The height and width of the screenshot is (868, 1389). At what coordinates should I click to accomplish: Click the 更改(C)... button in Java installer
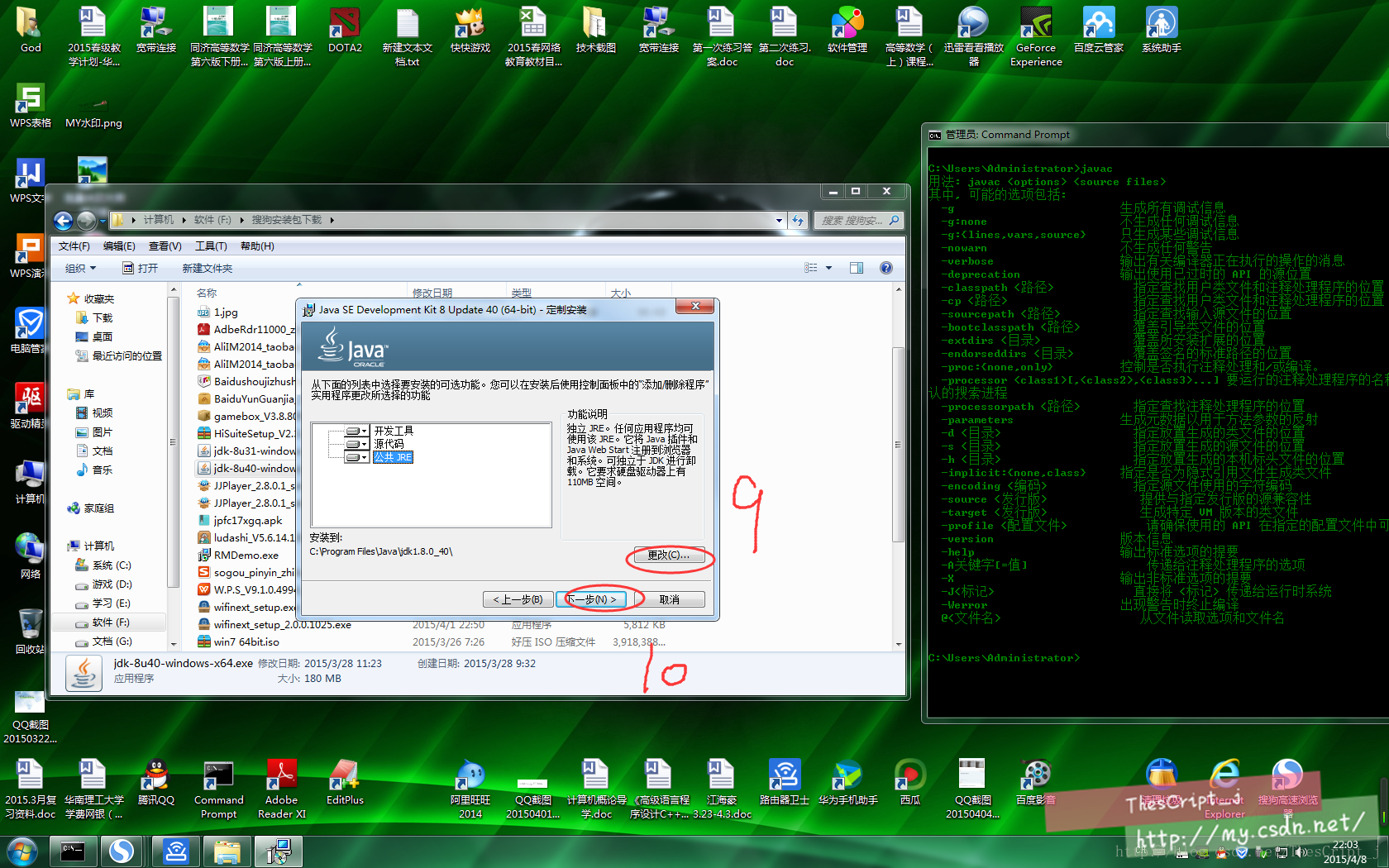(668, 555)
